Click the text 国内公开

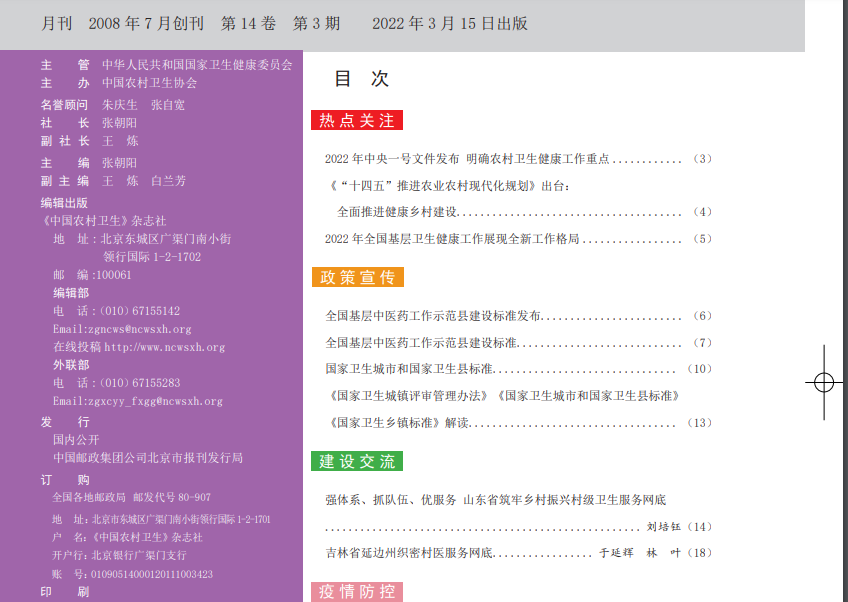[76, 440]
